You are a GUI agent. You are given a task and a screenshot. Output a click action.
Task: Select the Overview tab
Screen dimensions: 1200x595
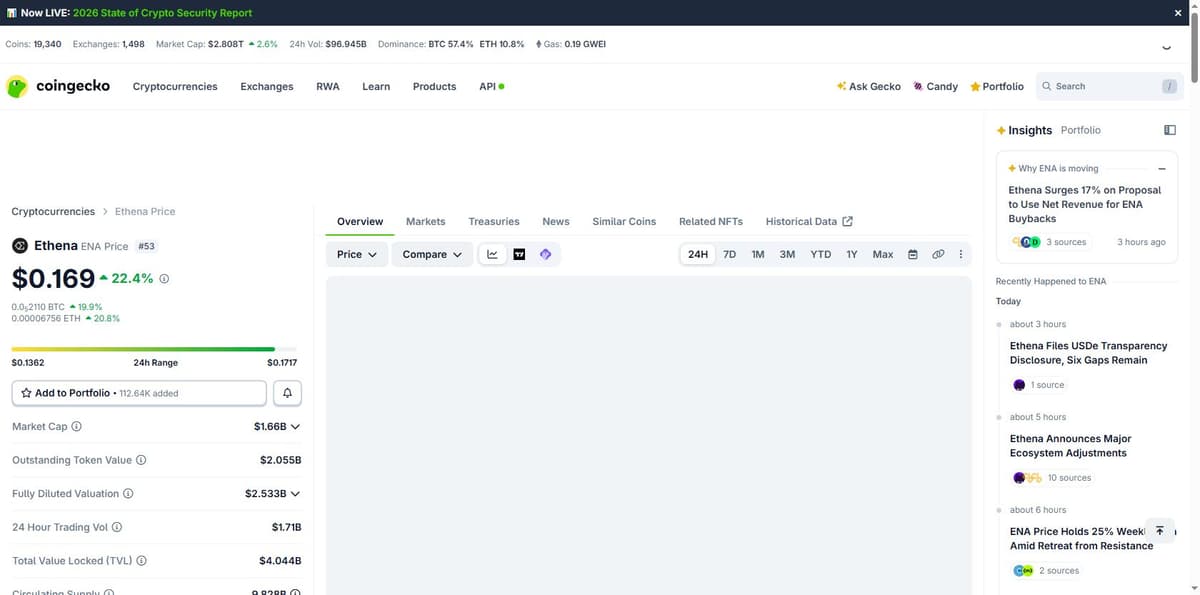pos(360,222)
